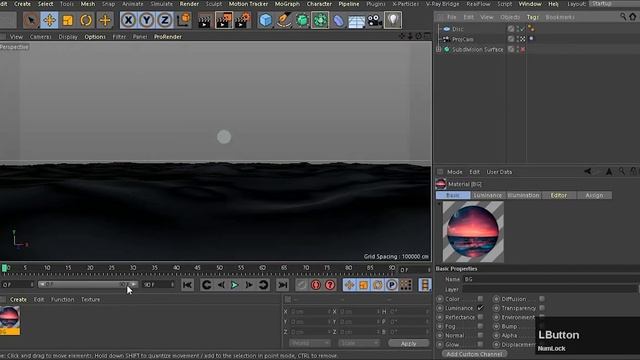640x360 pixels.
Task: Play the animation forward
Action: click(235, 285)
